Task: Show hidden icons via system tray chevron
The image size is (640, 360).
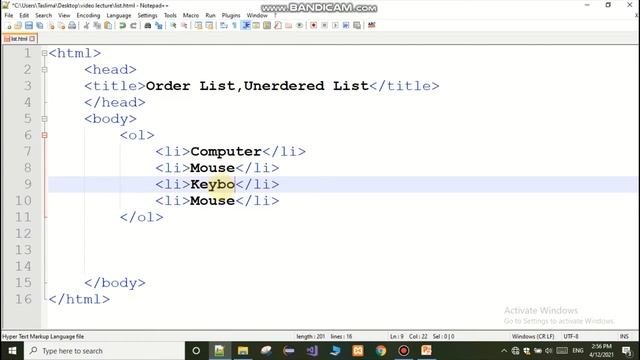Action: pos(504,351)
